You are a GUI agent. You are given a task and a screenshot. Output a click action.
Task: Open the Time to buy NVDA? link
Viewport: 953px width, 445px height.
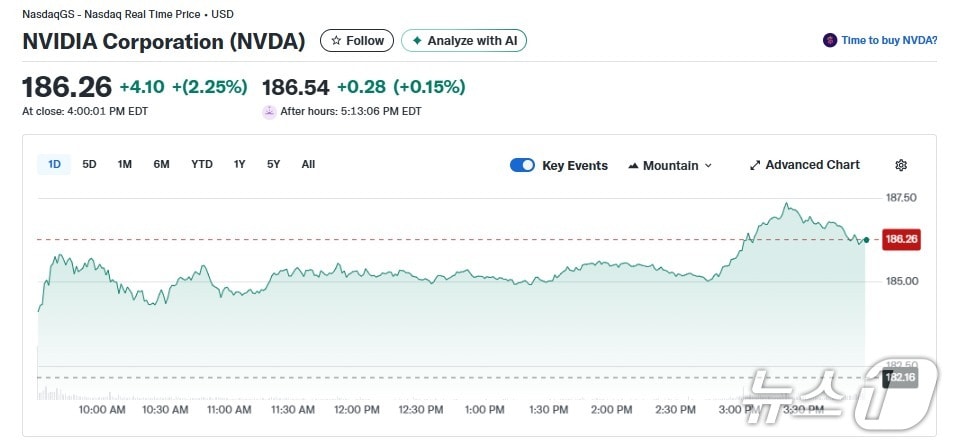(x=889, y=41)
